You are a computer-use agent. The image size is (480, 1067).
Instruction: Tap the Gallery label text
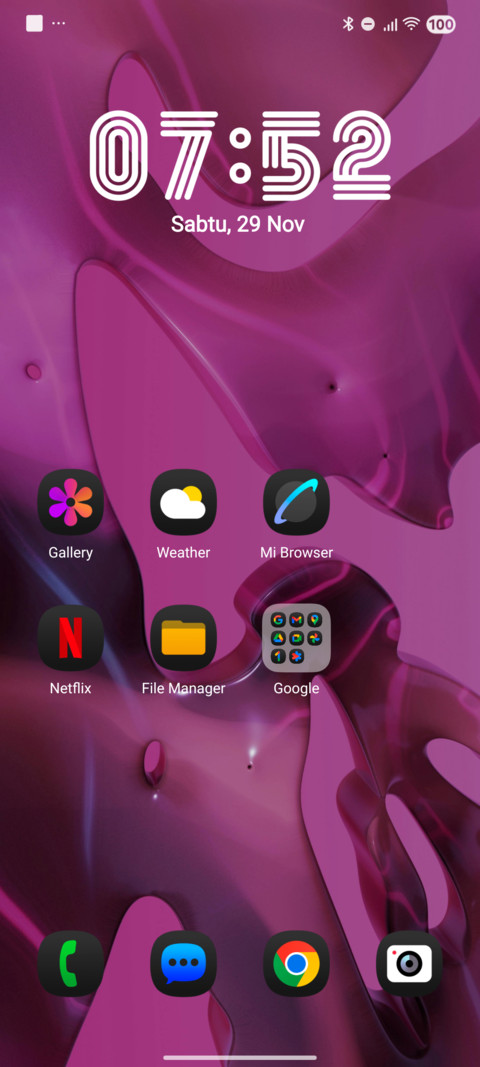click(70, 553)
